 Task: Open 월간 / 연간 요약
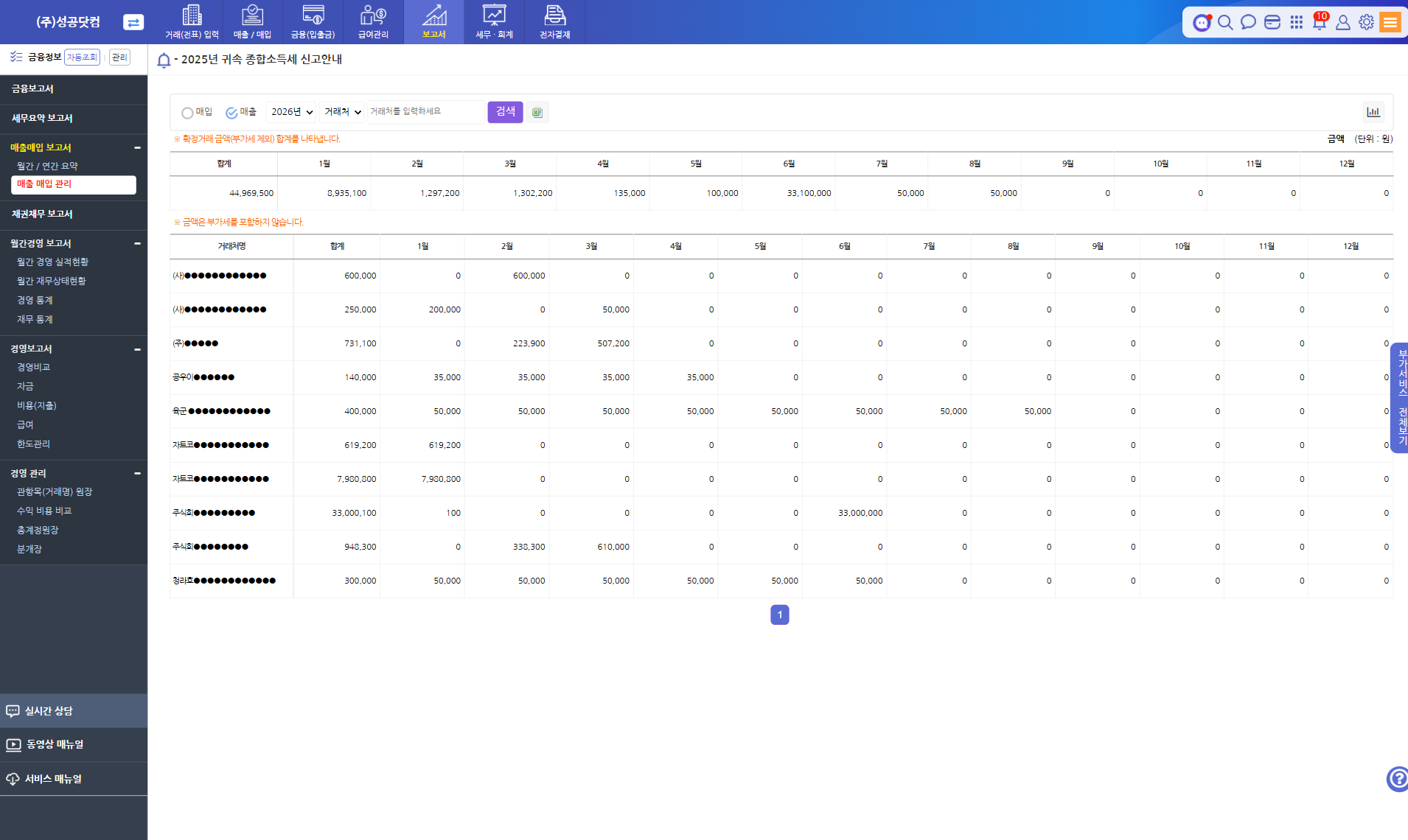[x=47, y=167]
